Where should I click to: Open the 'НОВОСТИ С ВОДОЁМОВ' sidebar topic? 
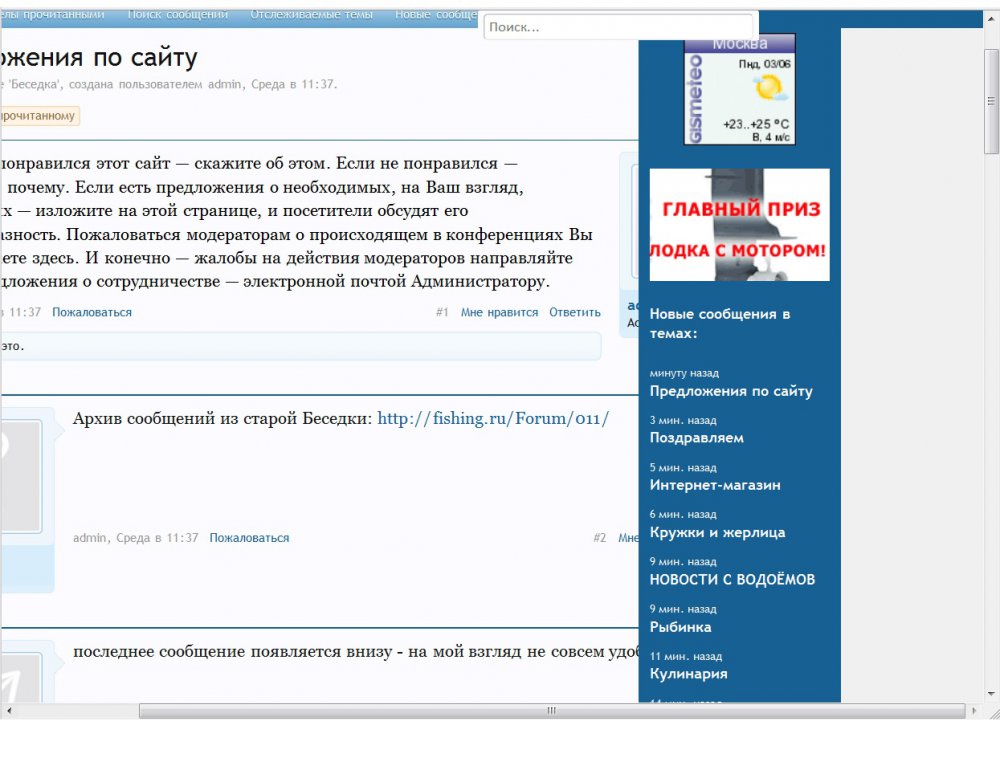[x=732, y=580]
